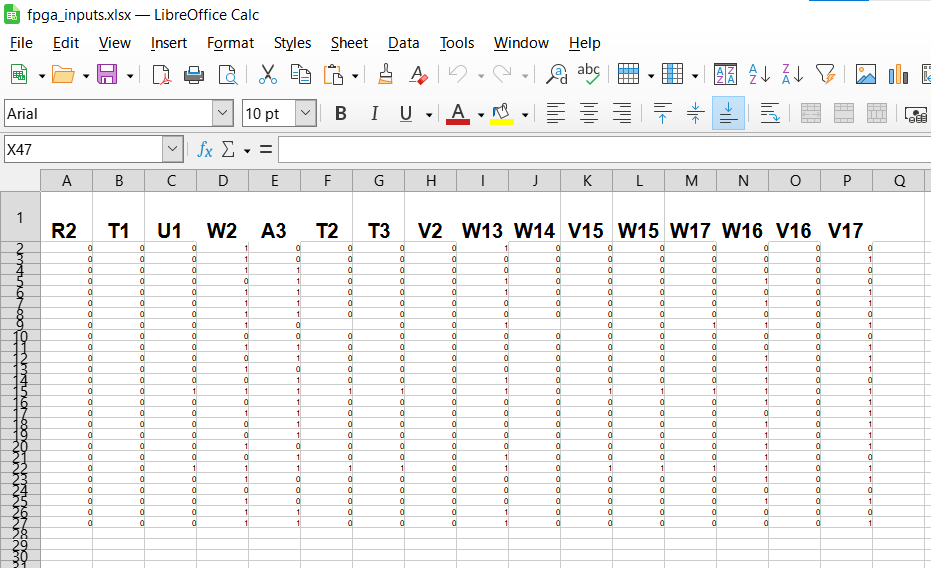This screenshot has width=931, height=568.
Task: Toggle the Wrap Text button
Action: click(x=769, y=113)
